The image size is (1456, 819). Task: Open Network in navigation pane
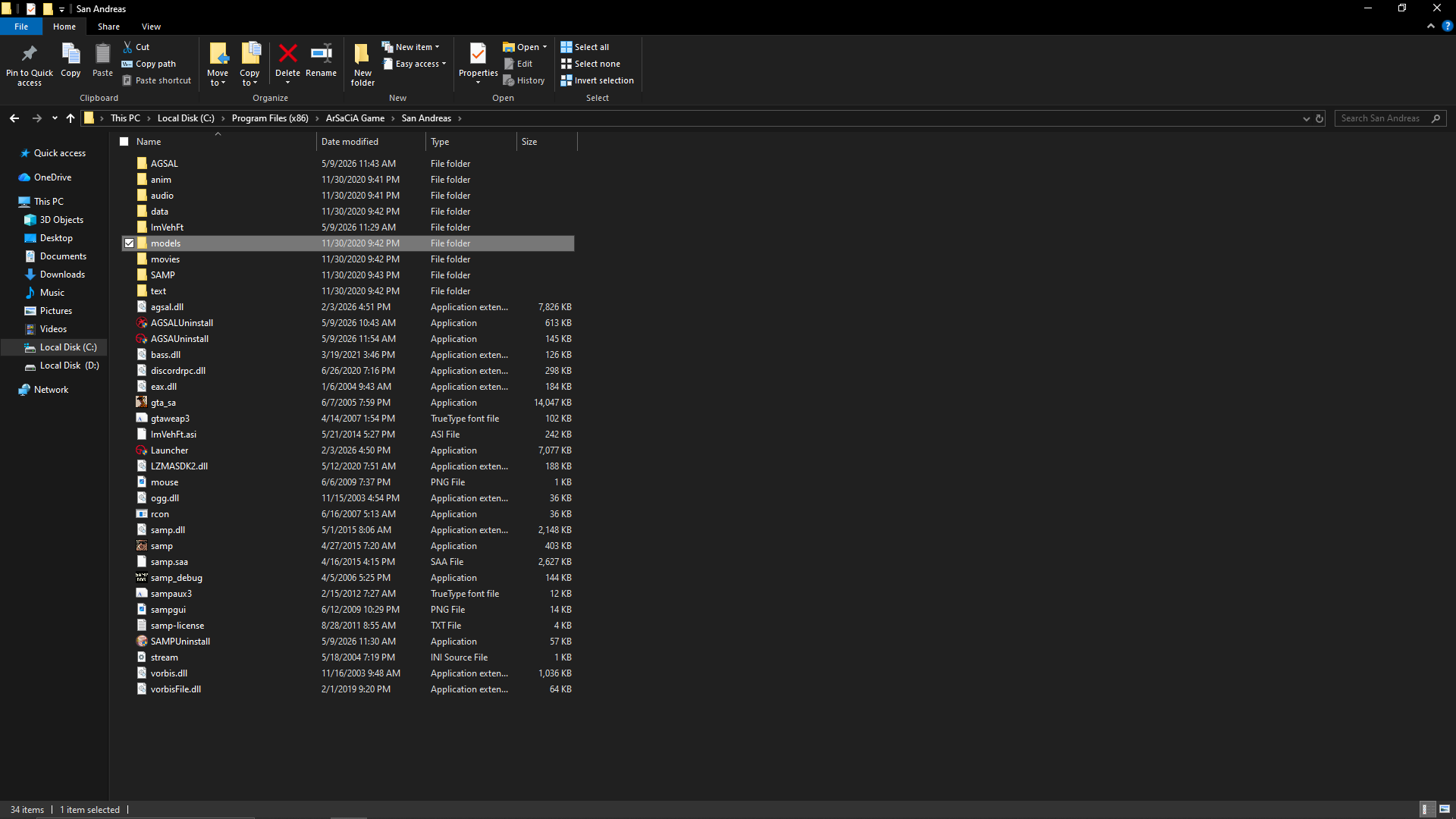[51, 390]
